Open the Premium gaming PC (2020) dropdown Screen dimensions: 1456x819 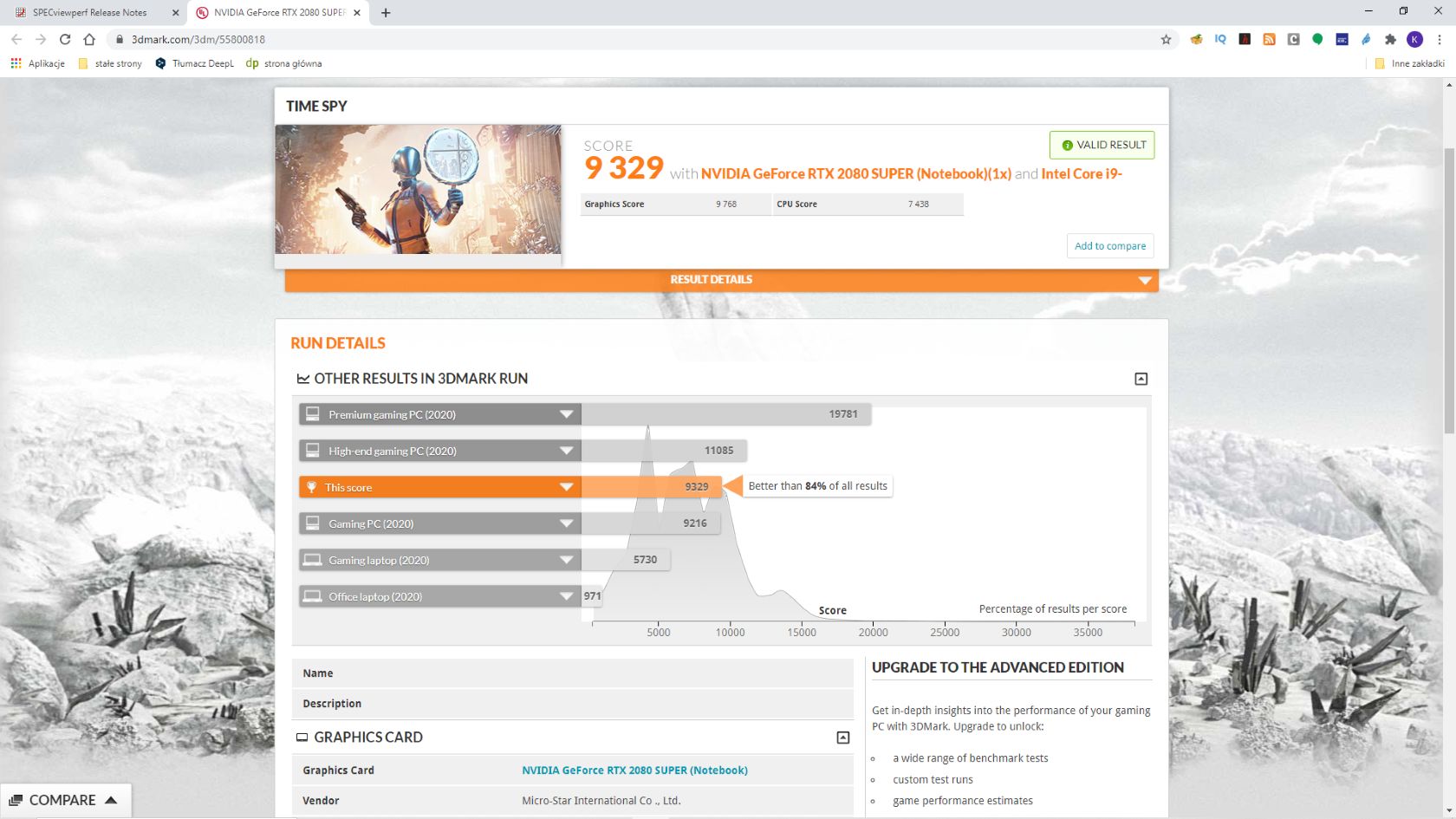point(565,414)
